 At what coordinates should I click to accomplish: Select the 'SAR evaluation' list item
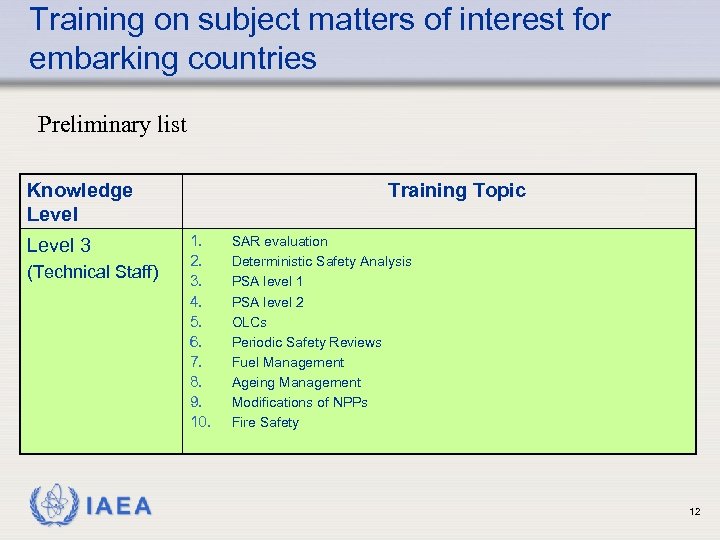click(279, 241)
